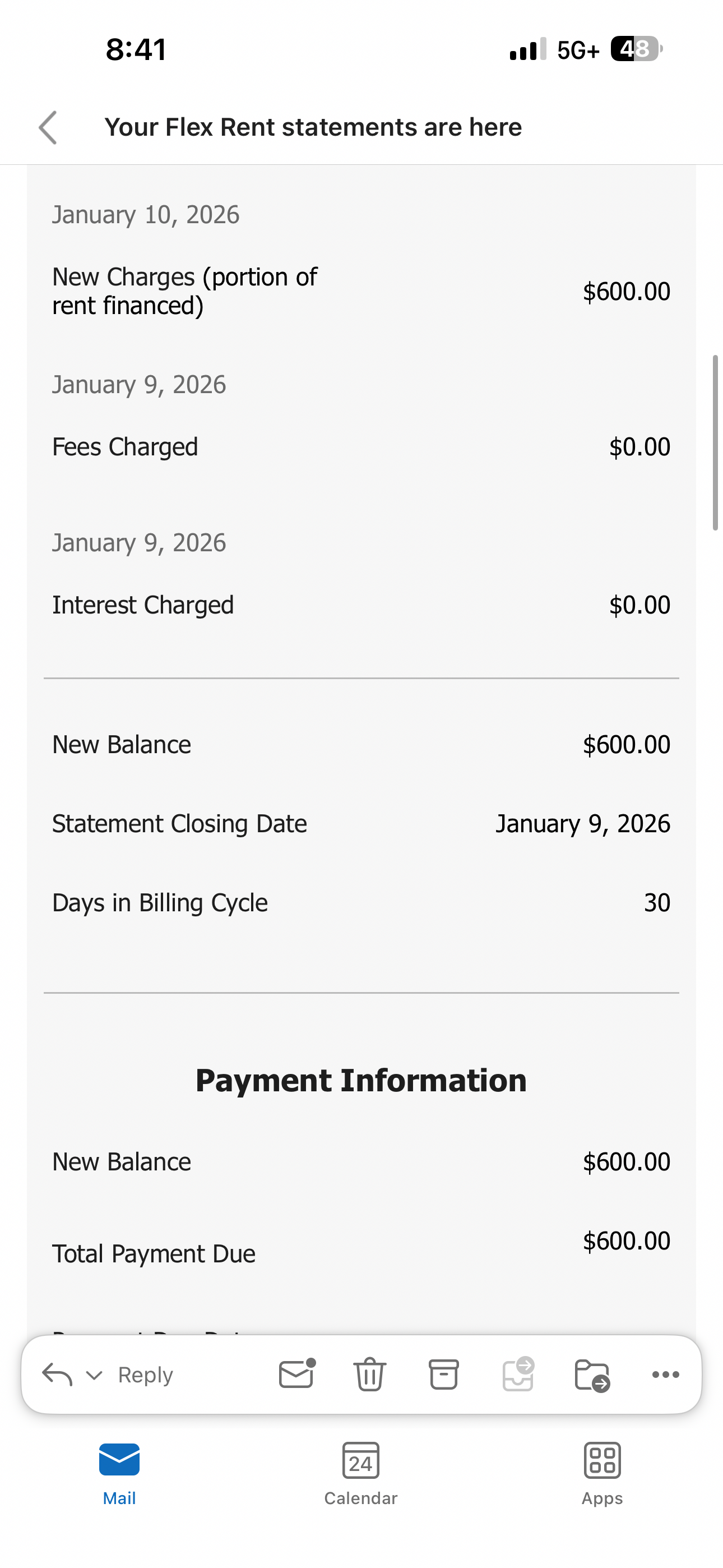Screen dimensions: 723x1568
Task: Expand reply options chevron
Action: tap(94, 1376)
